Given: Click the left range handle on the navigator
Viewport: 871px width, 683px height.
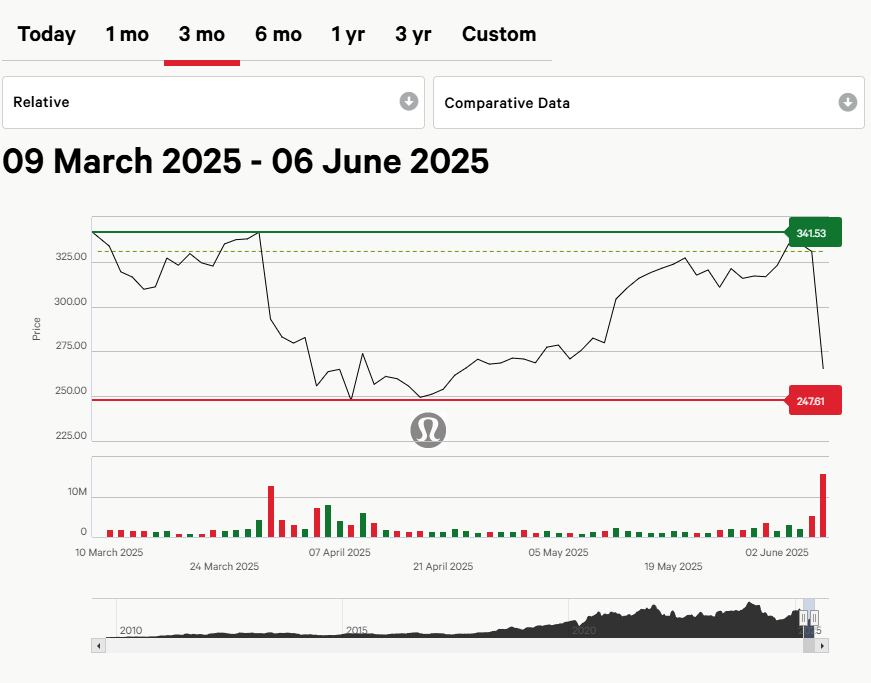Looking at the screenshot, I should click(x=803, y=617).
